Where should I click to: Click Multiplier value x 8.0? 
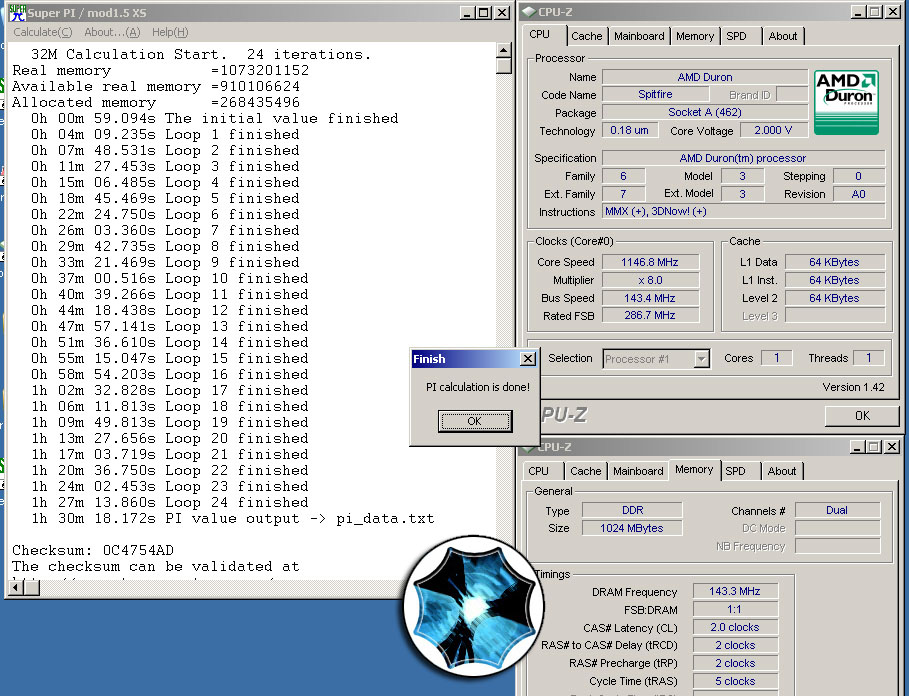pos(650,280)
